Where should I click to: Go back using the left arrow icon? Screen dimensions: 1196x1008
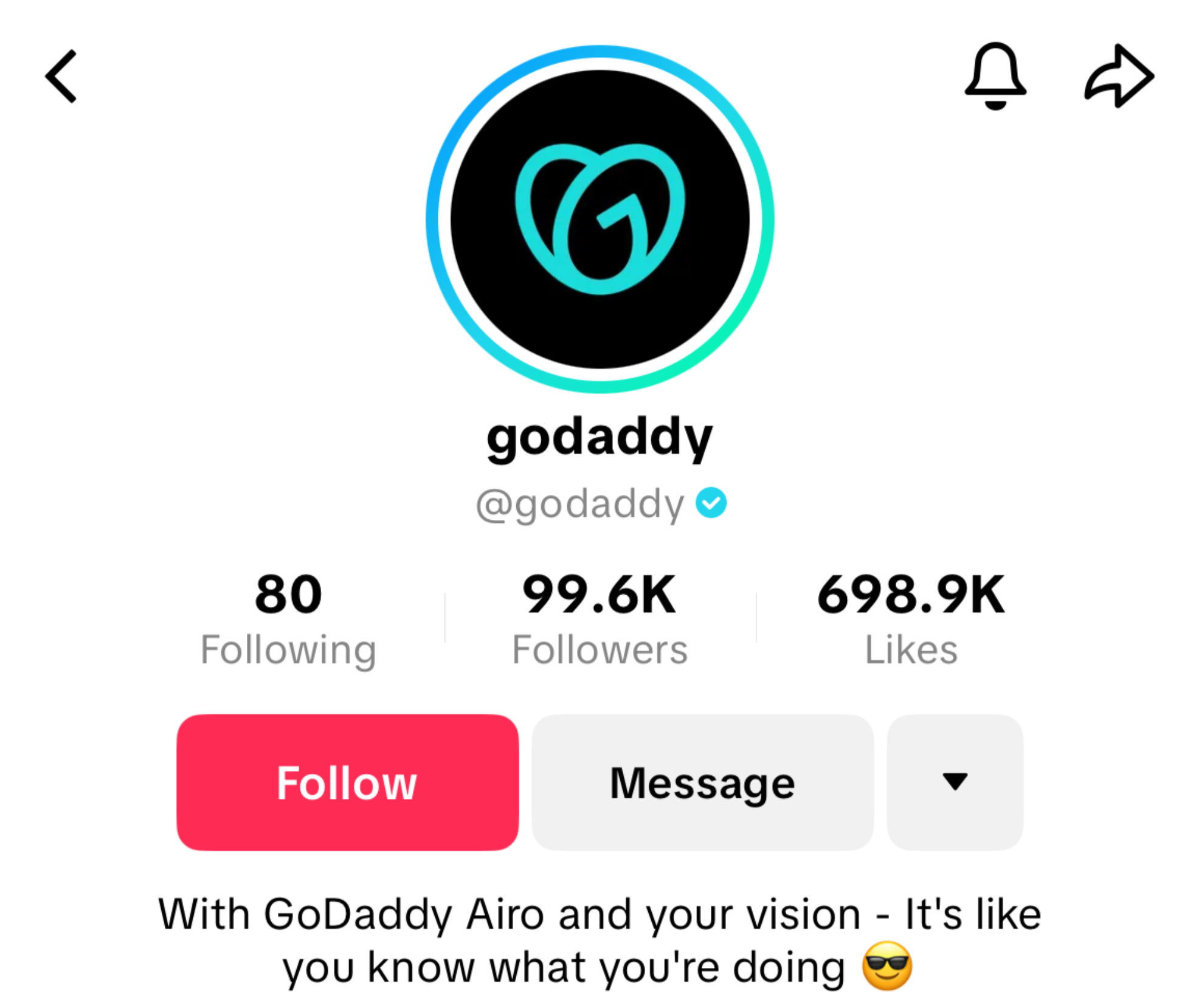click(61, 76)
